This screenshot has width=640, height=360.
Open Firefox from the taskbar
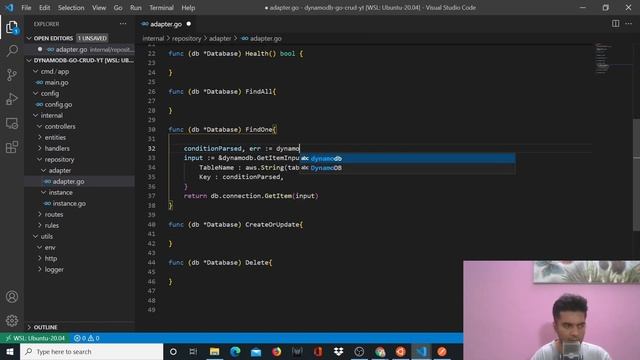click(x=277, y=351)
